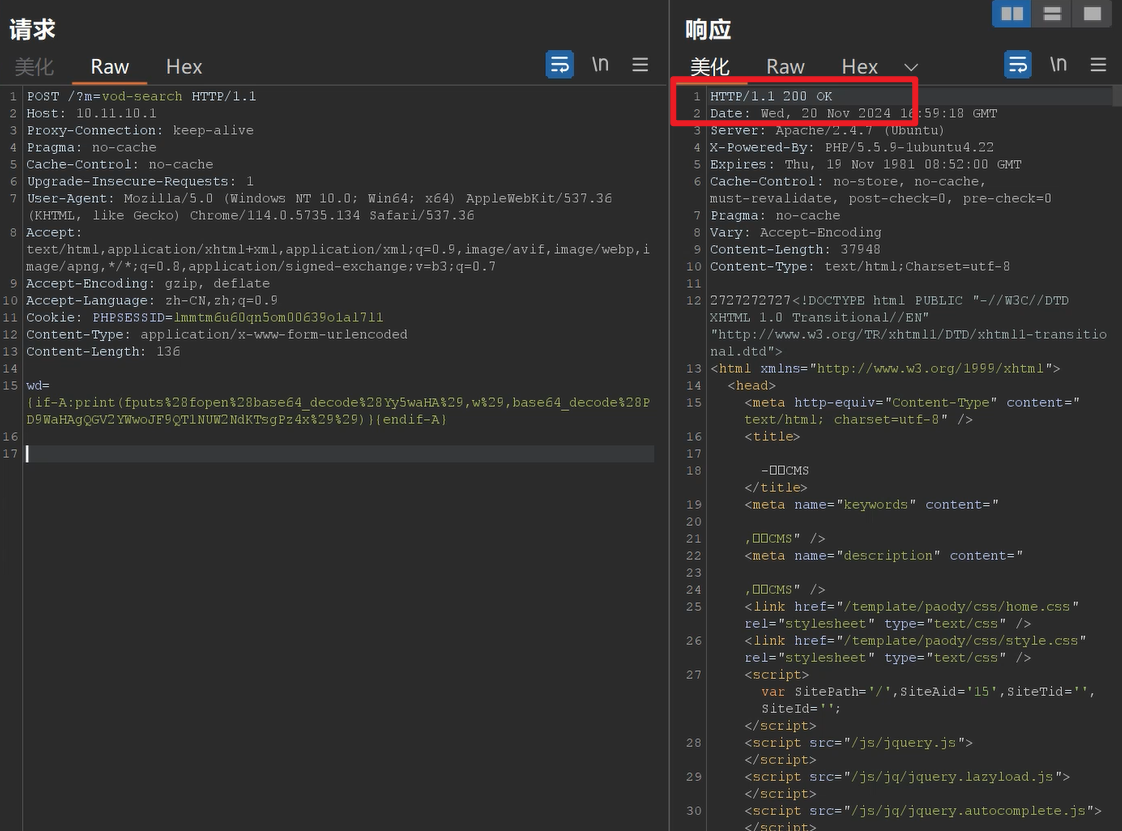Click jquery.autocomplete.js script src line

(x=923, y=811)
